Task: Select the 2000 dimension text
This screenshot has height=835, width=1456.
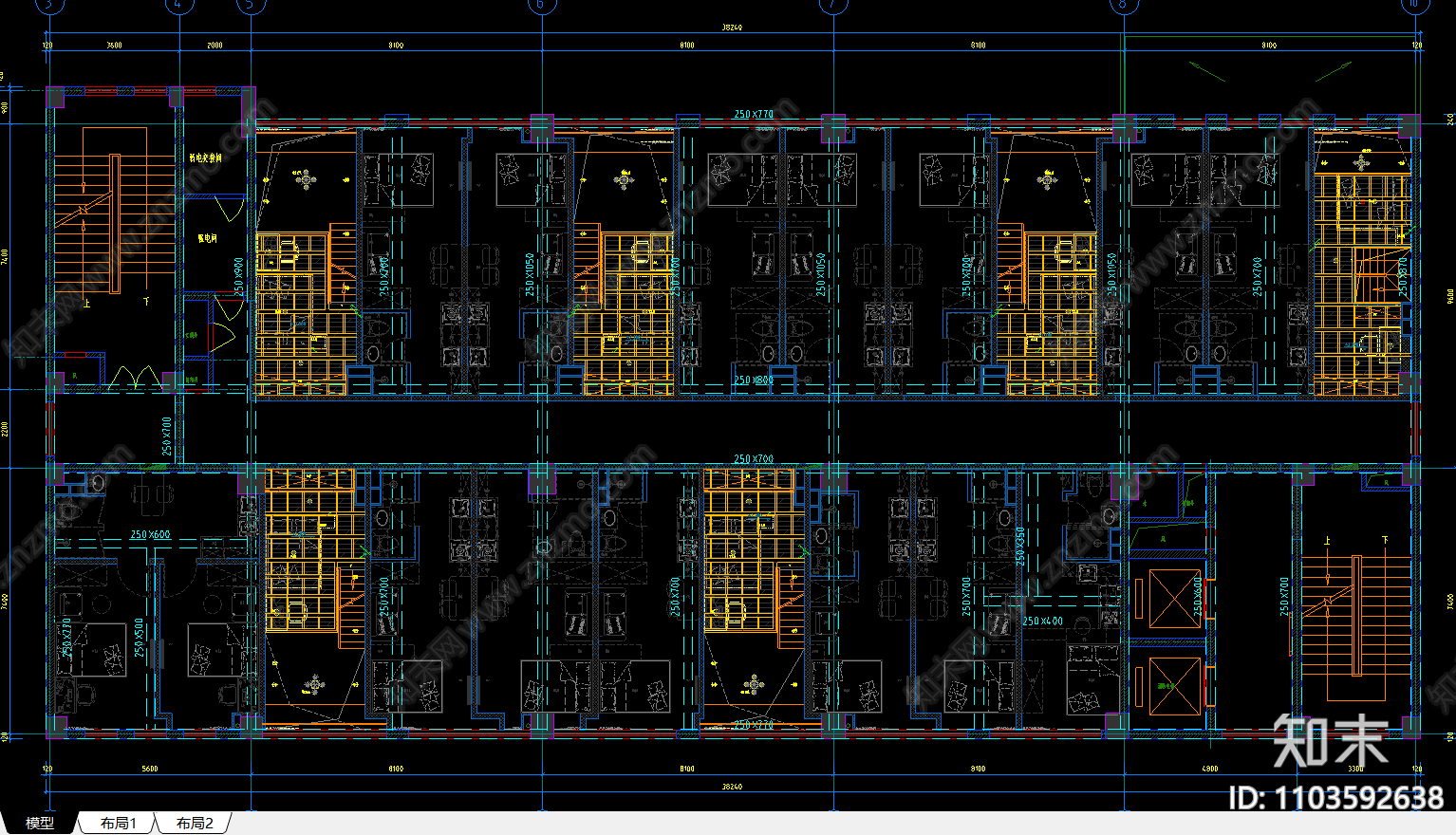Action: 215,45
